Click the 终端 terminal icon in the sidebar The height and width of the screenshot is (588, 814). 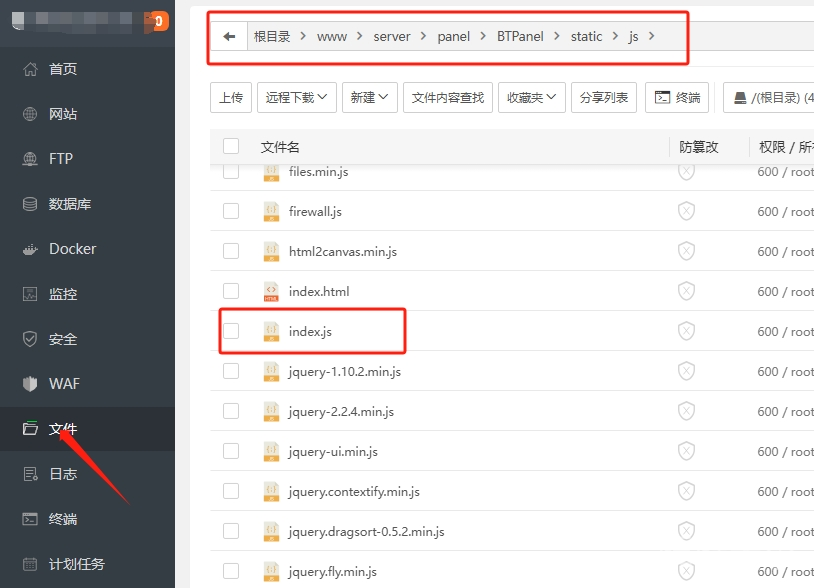[x=30, y=518]
